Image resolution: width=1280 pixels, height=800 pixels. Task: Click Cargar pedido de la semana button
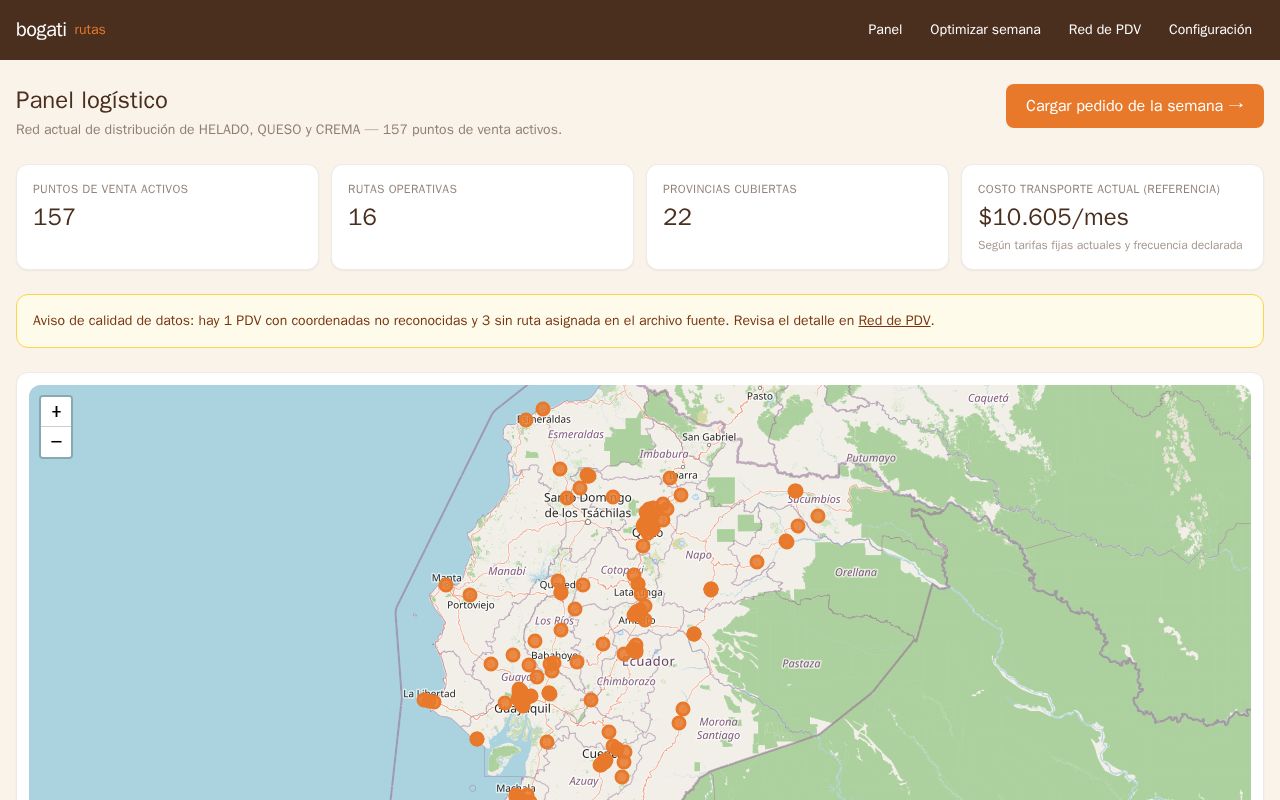pos(1135,106)
